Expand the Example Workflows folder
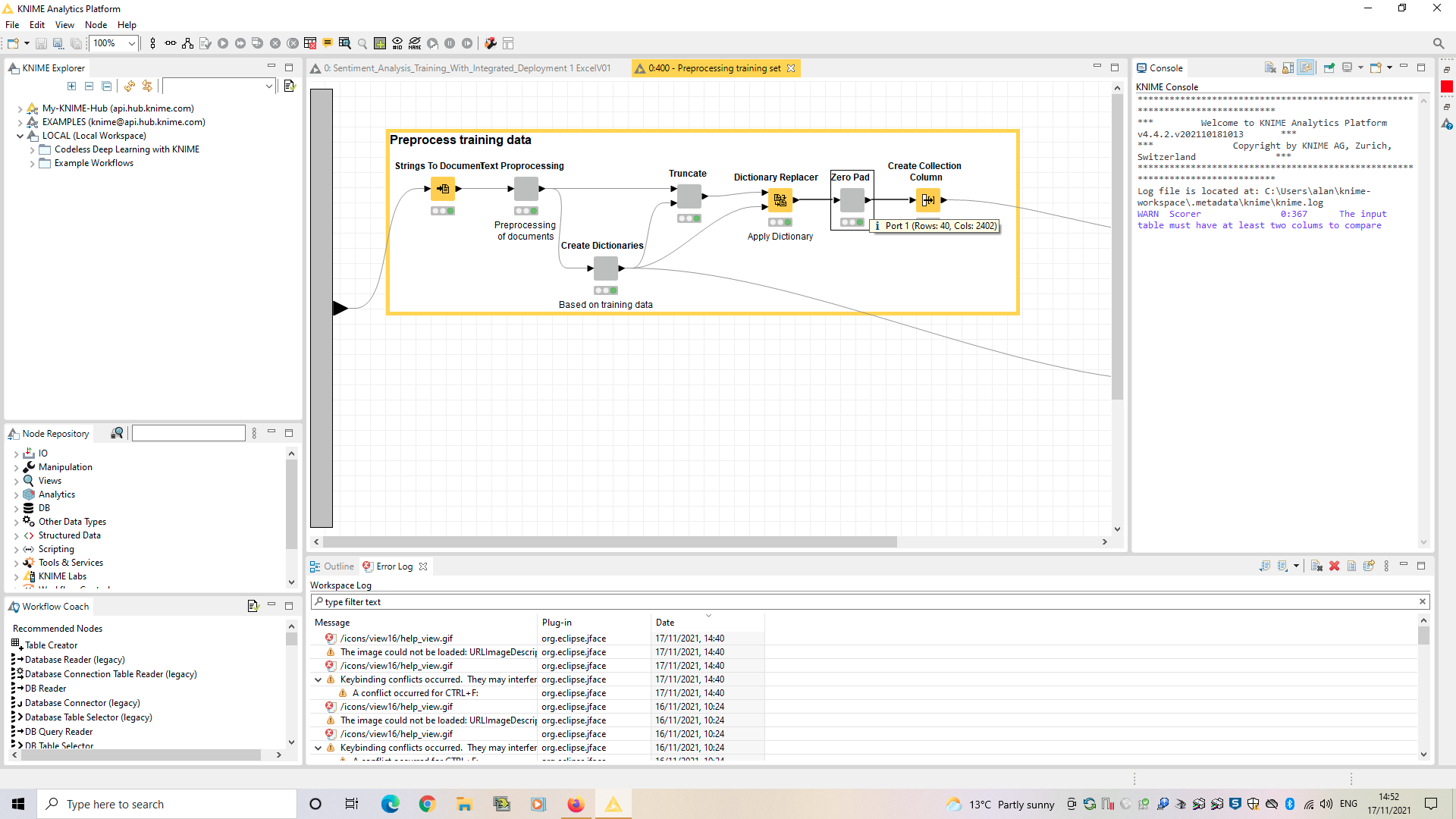The image size is (1456, 819). [x=32, y=163]
